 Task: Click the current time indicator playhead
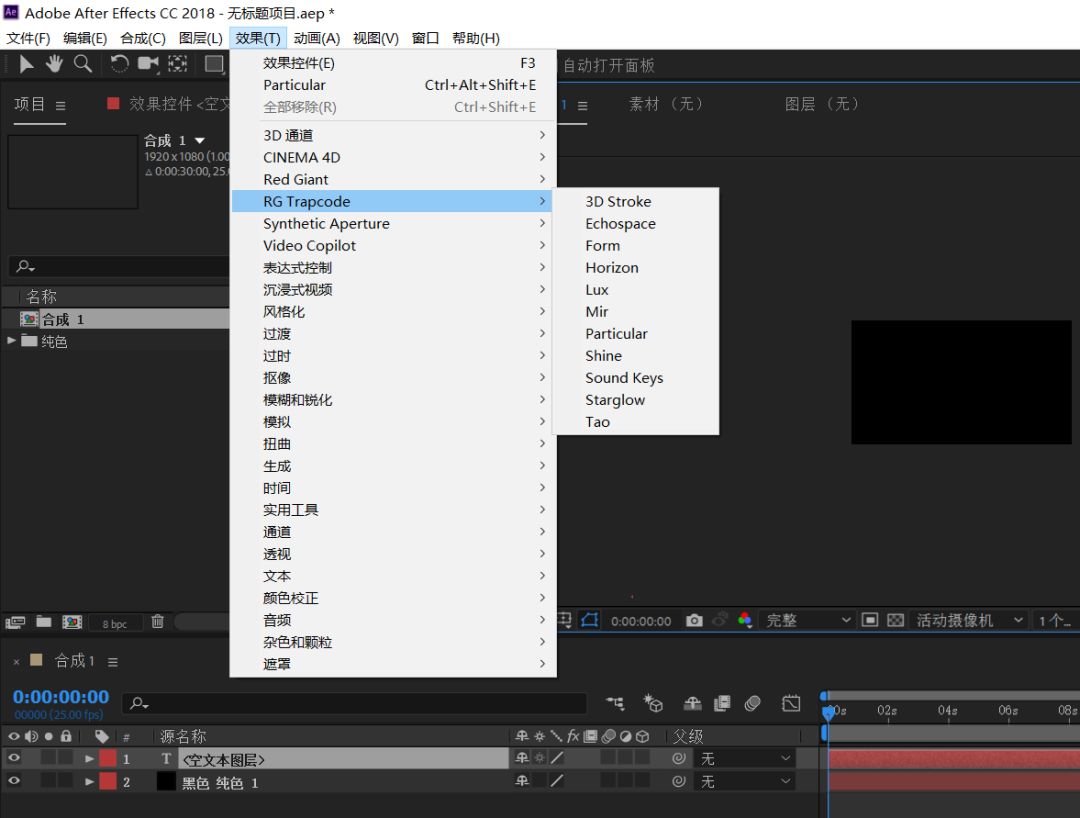829,712
